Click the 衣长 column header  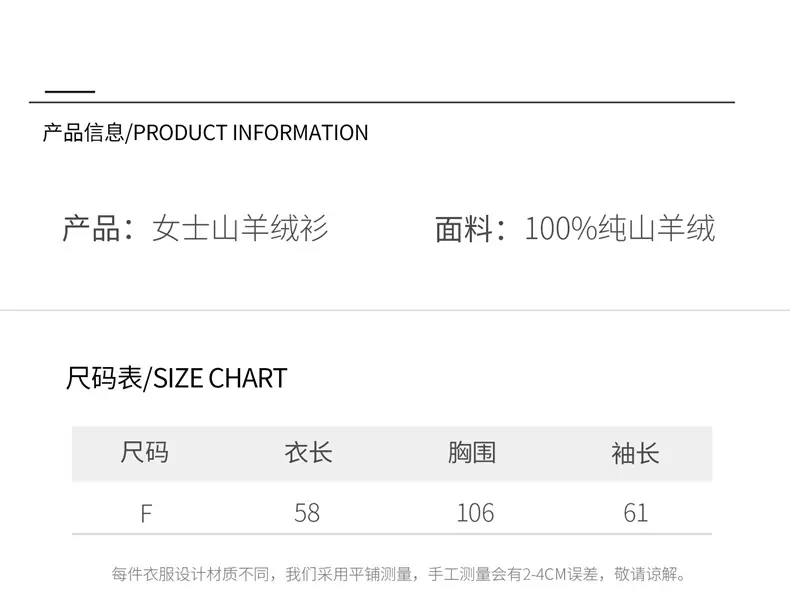point(308,452)
